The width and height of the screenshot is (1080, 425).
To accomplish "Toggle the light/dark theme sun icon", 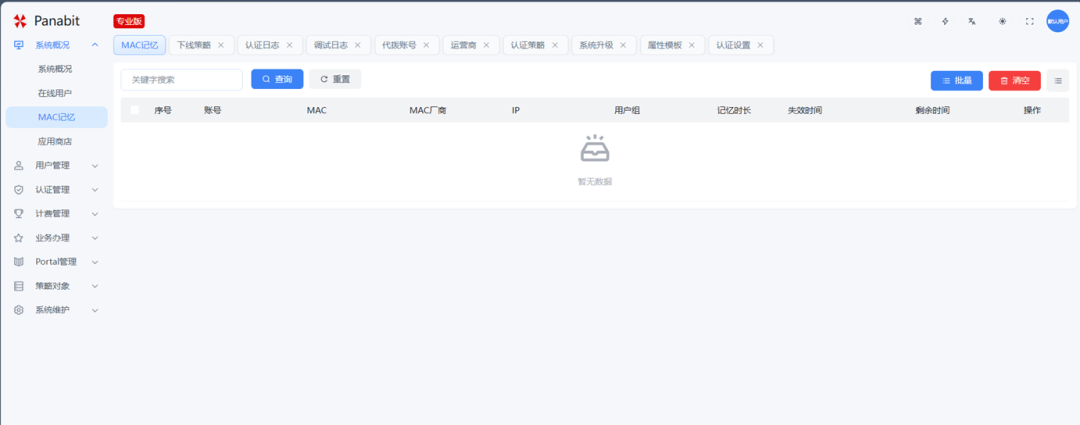I will click(x=1002, y=21).
